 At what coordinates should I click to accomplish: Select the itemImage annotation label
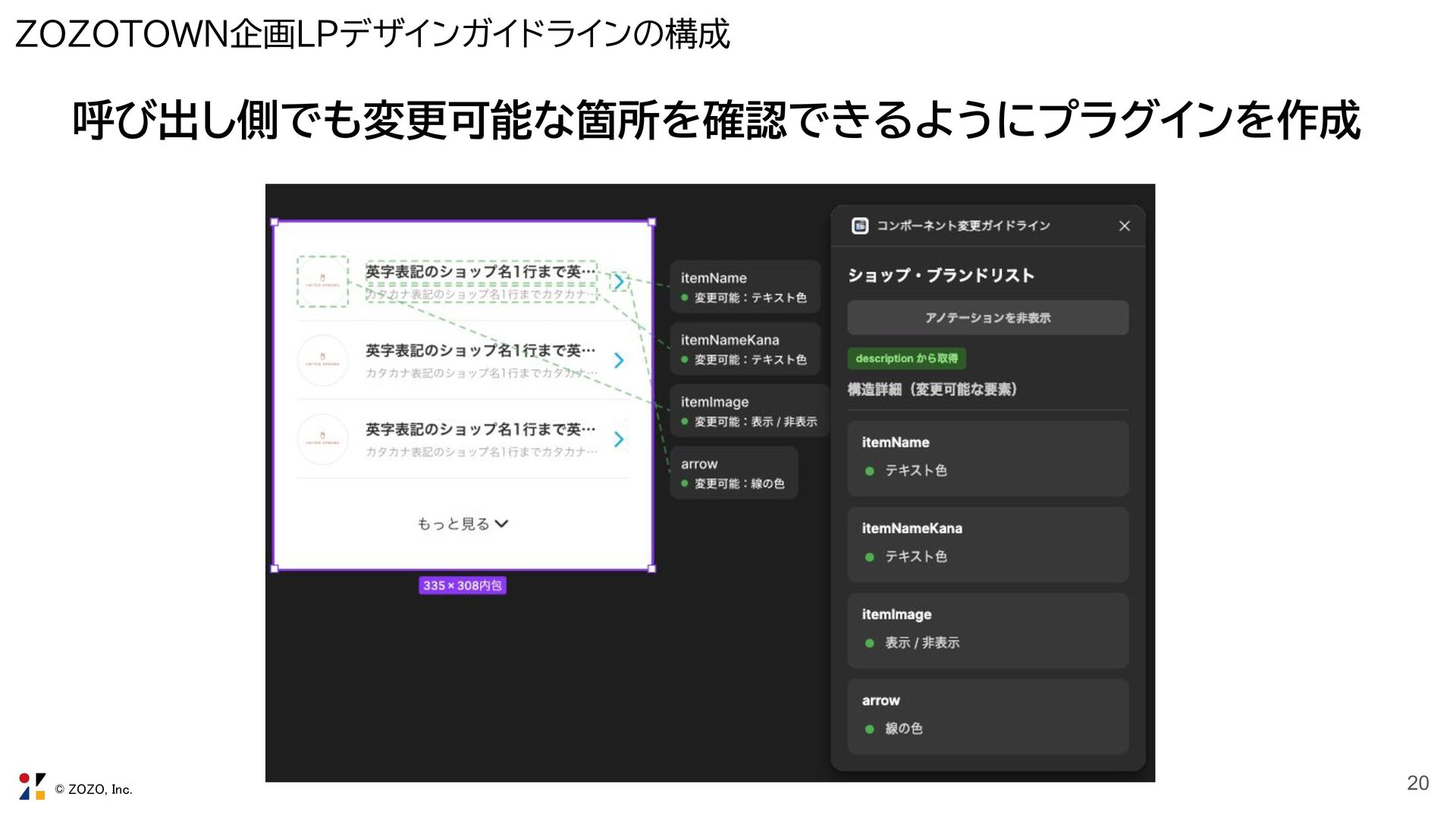748,411
